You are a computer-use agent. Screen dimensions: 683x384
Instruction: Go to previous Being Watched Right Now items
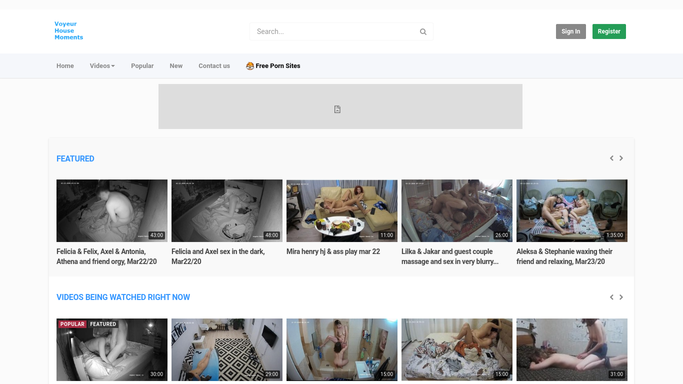click(612, 297)
